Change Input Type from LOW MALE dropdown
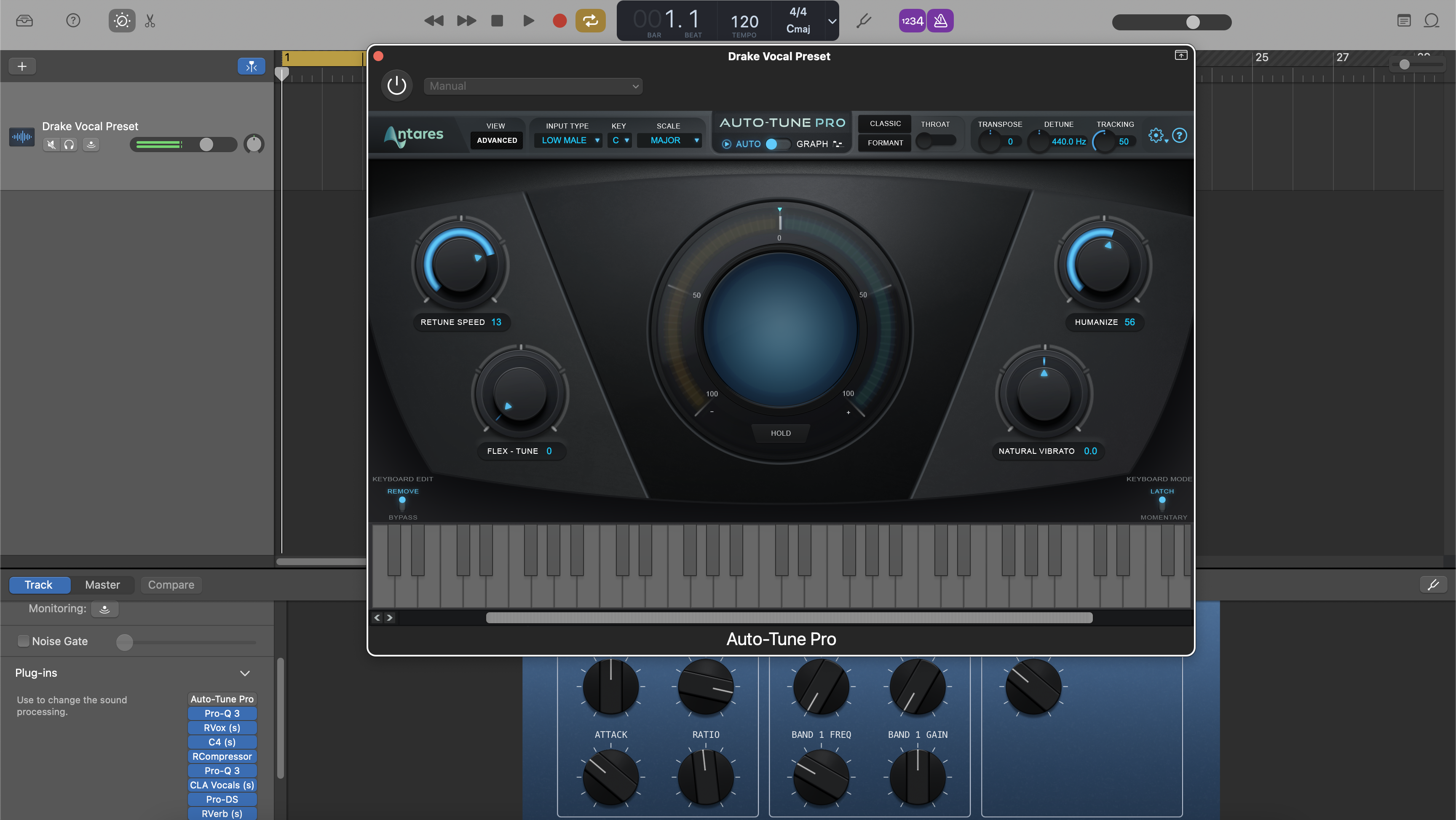This screenshot has height=820, width=1456. pos(568,140)
